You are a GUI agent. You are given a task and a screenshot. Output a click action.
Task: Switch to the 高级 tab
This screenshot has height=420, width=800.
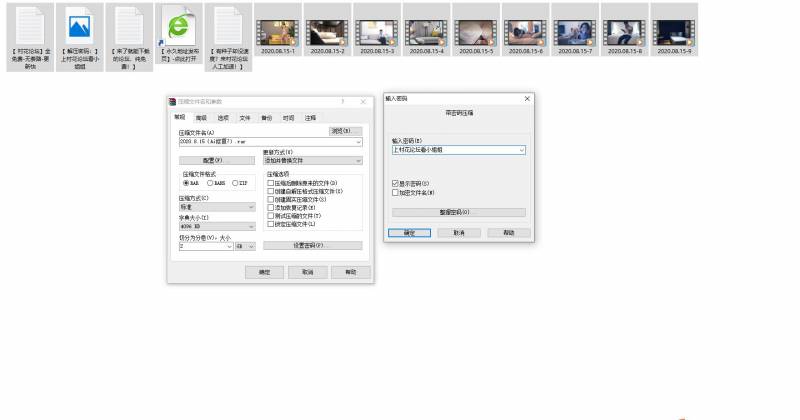click(200, 117)
